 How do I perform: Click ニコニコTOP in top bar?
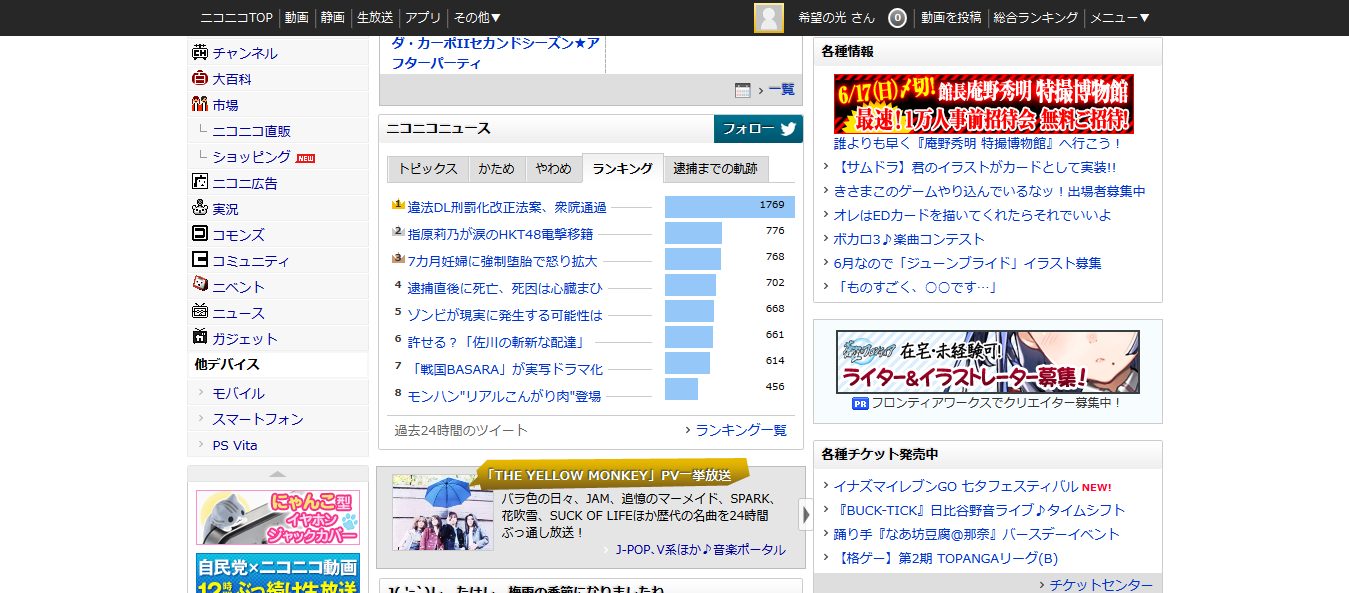point(237,18)
